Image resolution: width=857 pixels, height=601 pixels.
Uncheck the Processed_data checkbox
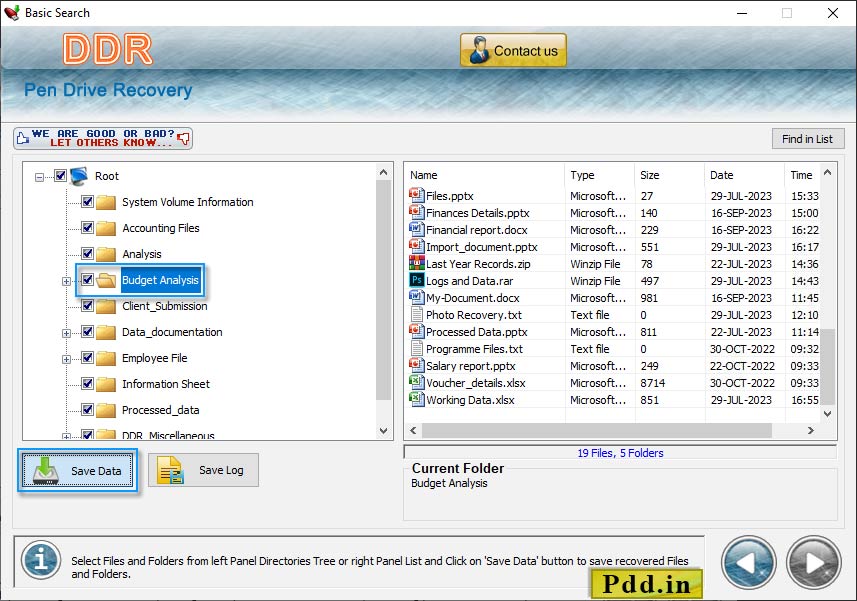pyautogui.click(x=87, y=409)
